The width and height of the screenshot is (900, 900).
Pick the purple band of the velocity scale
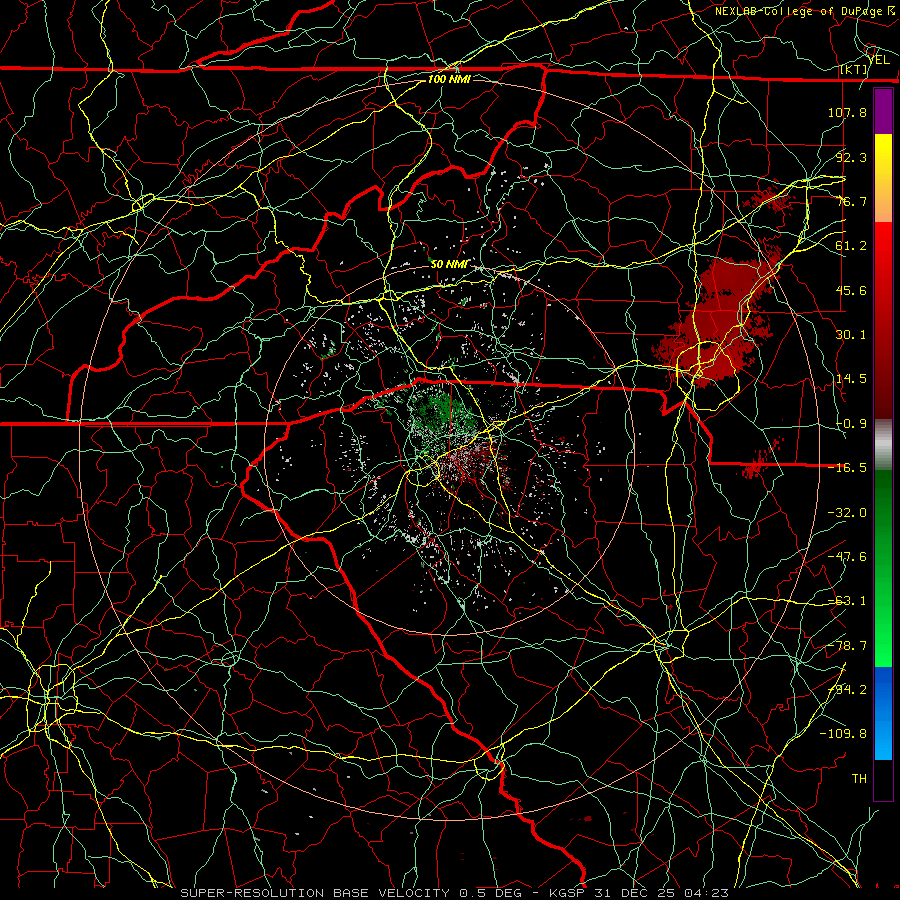click(883, 111)
